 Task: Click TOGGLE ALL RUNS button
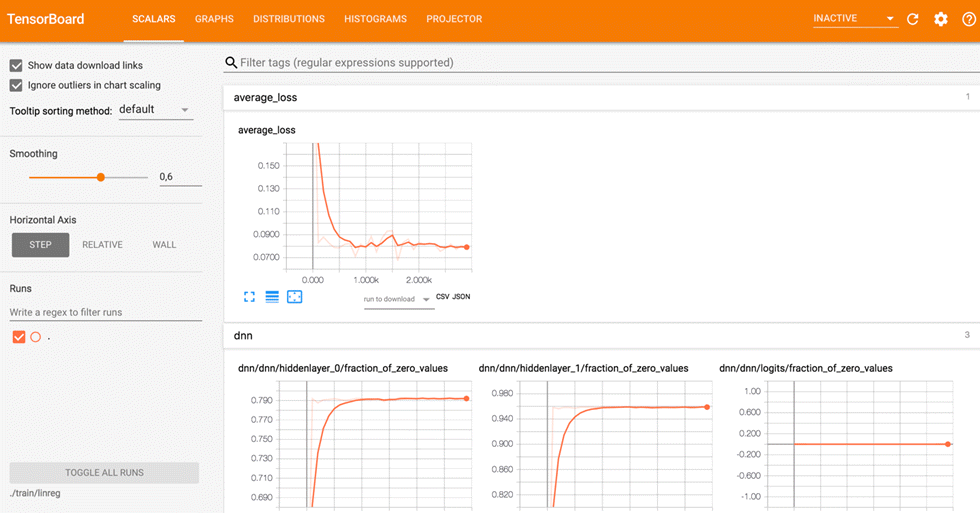(104, 472)
